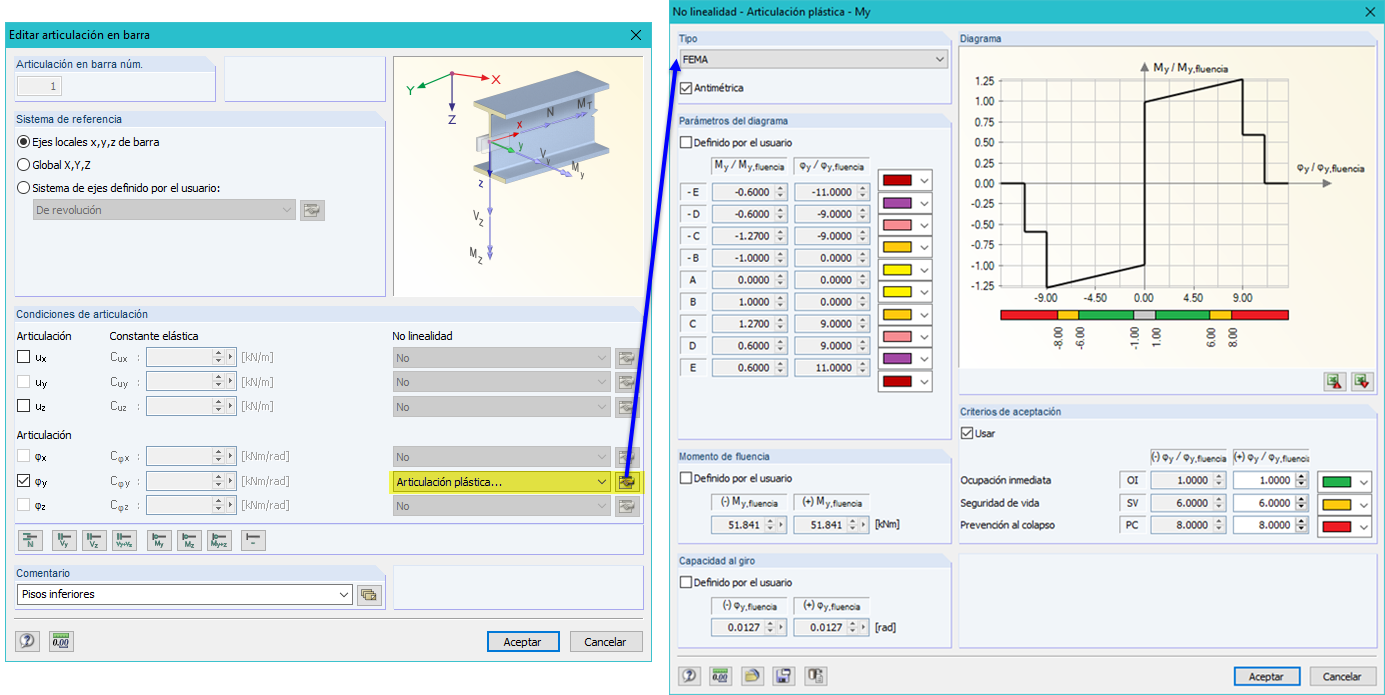This screenshot has width=1385, height=695.
Task: Click Aceptar in Editar articulación en barra dialog
Action: pyautogui.click(x=522, y=642)
